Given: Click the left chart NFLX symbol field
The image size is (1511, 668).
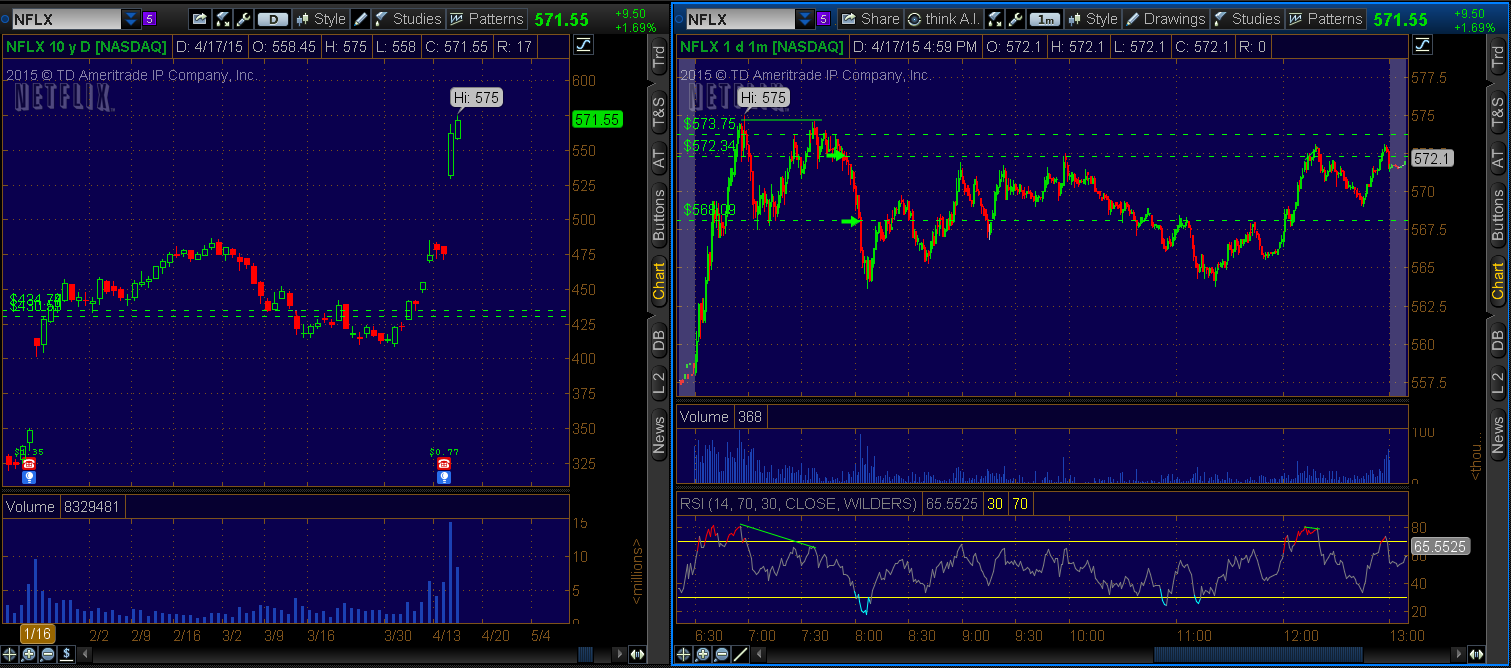Looking at the screenshot, I should [66, 19].
